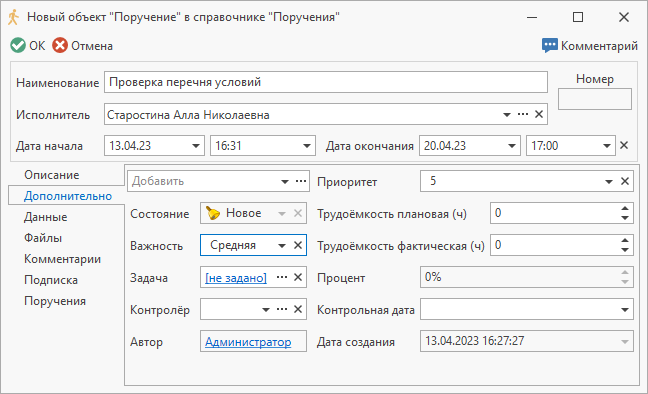Screen dimensions: 648x394
Task: Clear the Важность value with X
Action: (x=298, y=245)
